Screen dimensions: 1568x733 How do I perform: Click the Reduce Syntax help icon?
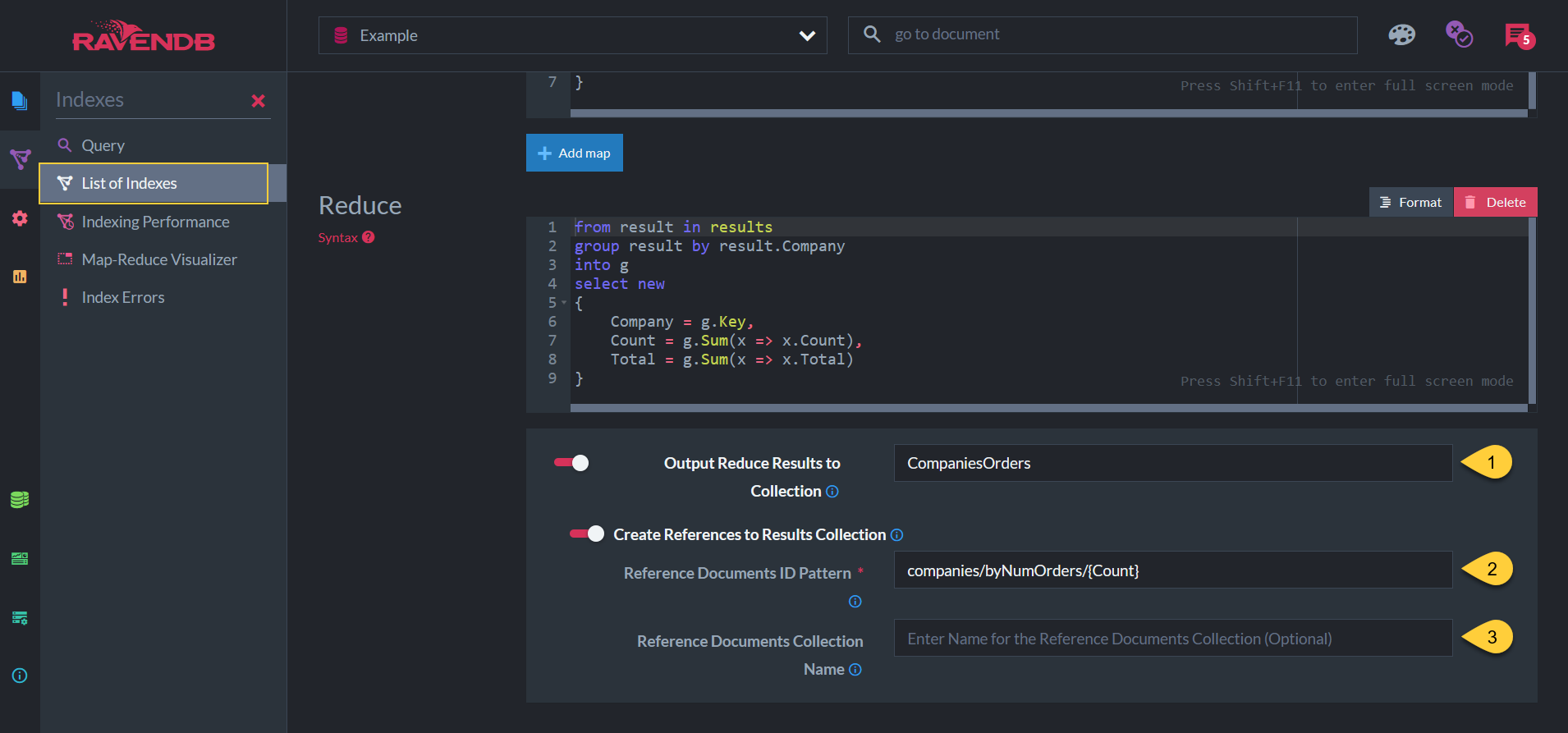(369, 237)
